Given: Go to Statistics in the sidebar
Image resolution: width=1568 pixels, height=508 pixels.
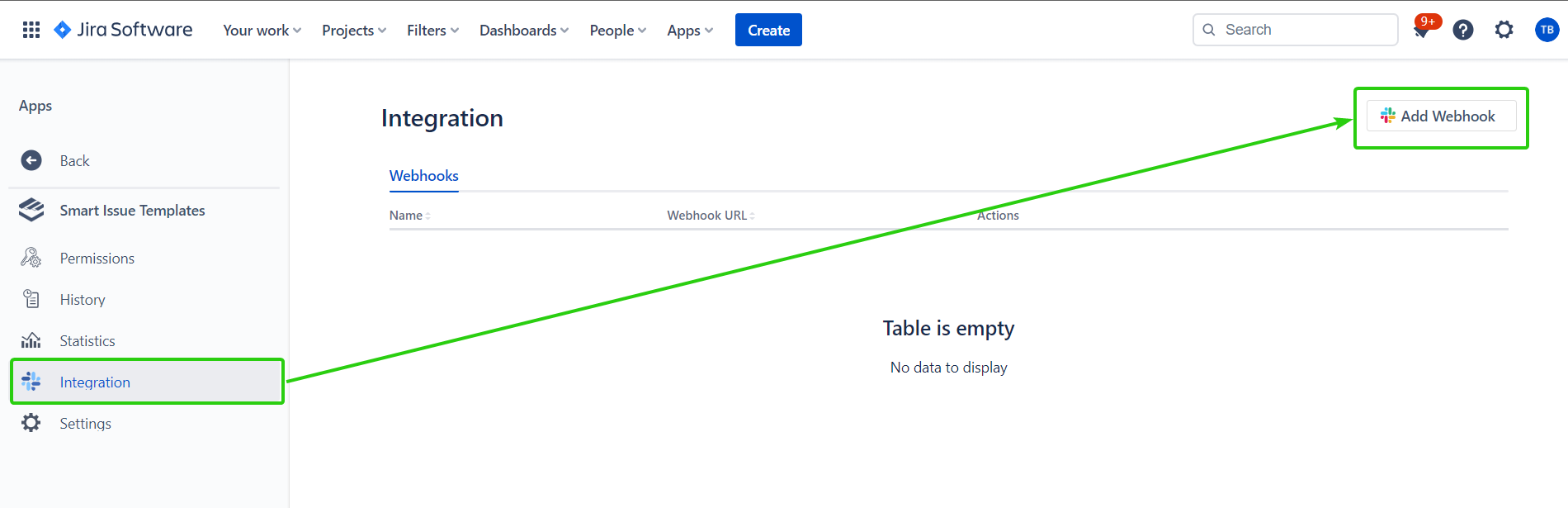Looking at the screenshot, I should [x=87, y=341].
